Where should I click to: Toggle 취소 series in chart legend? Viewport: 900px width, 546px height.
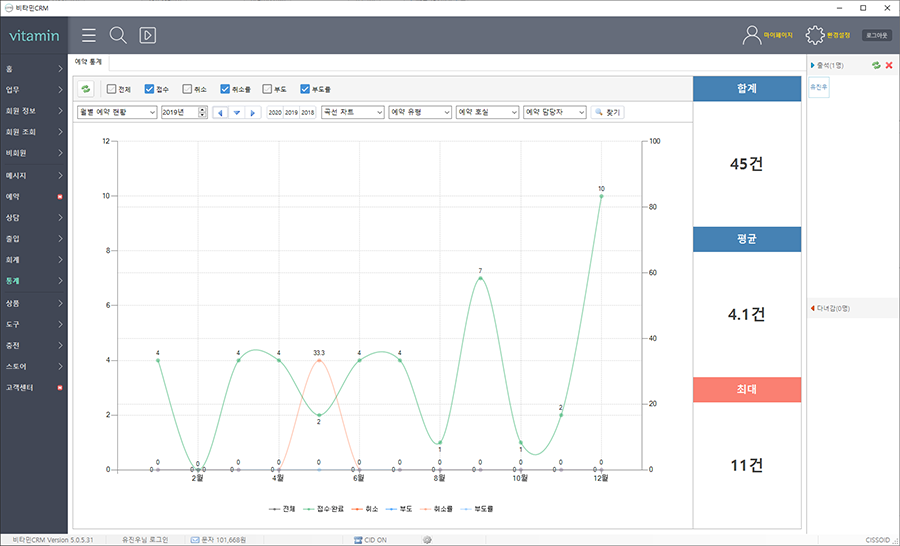364,509
